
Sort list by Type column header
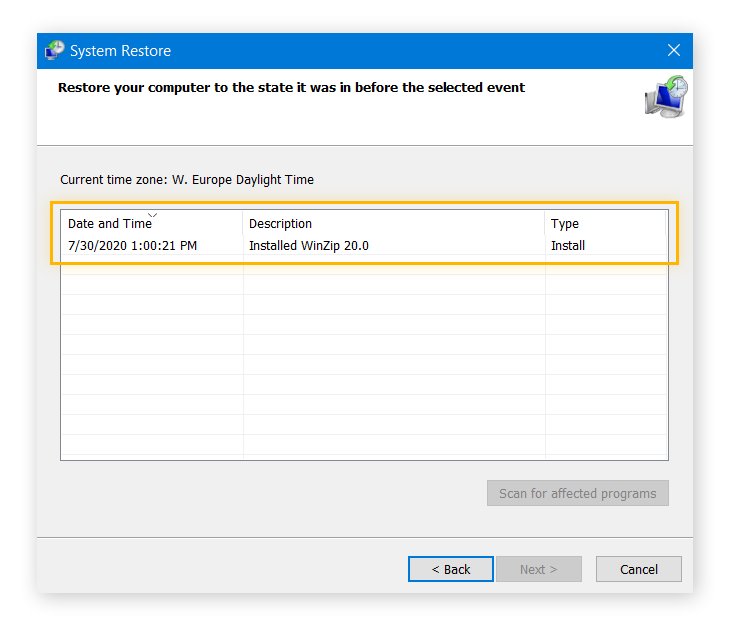coord(565,224)
